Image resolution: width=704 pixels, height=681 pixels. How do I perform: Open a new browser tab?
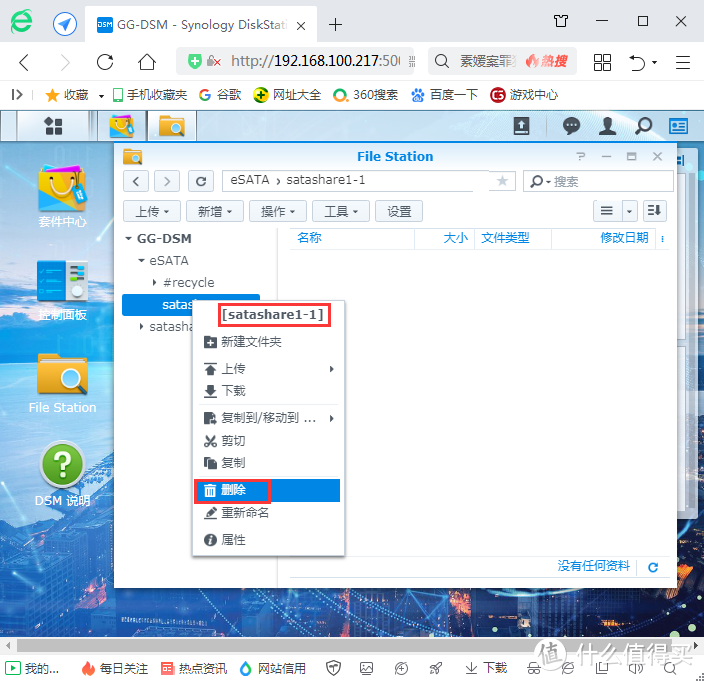[x=335, y=24]
